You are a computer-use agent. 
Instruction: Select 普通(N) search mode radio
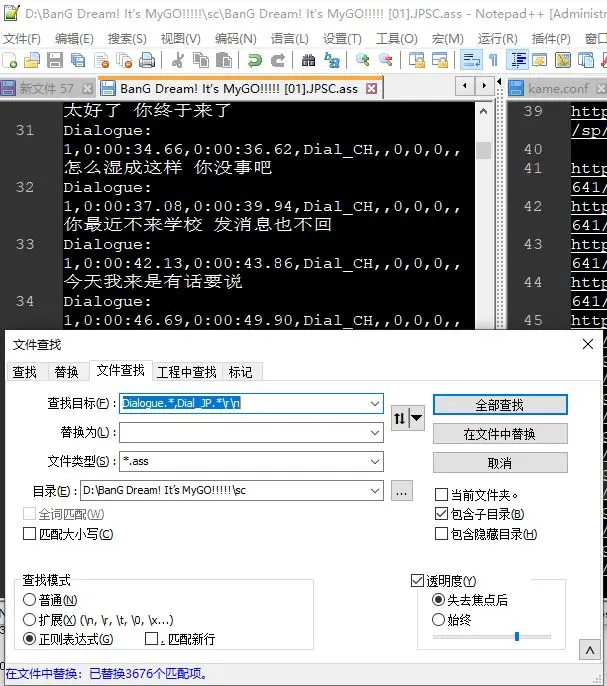29,599
